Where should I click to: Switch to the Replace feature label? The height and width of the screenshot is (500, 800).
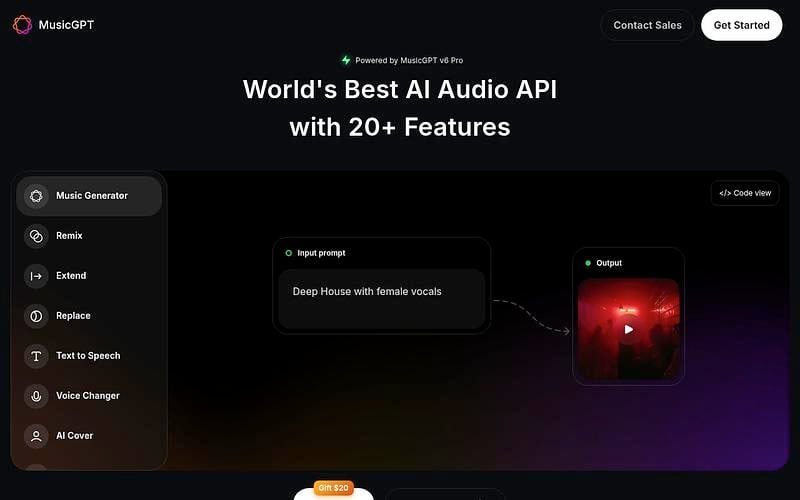[73, 316]
